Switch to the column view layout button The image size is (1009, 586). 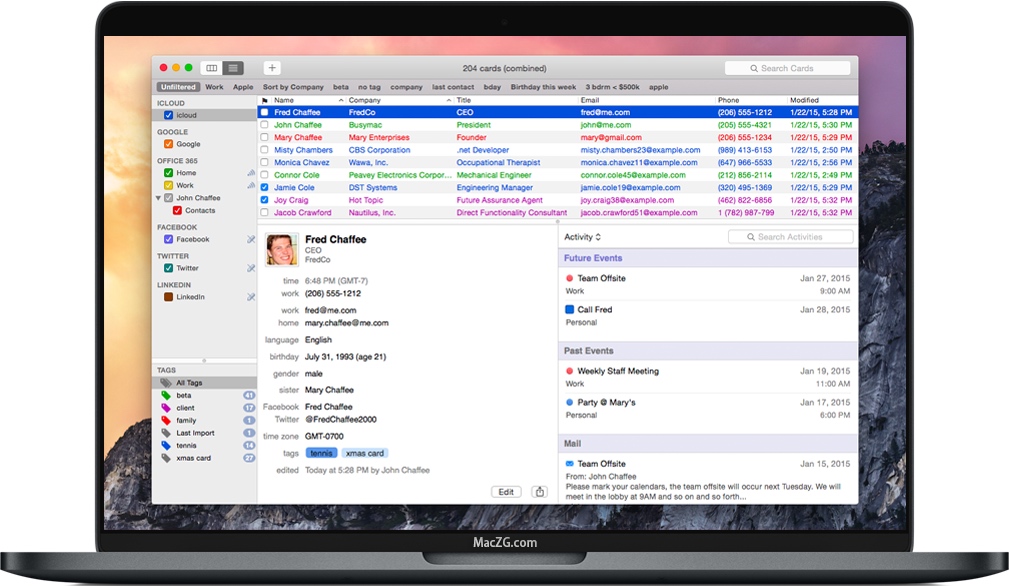coord(212,68)
